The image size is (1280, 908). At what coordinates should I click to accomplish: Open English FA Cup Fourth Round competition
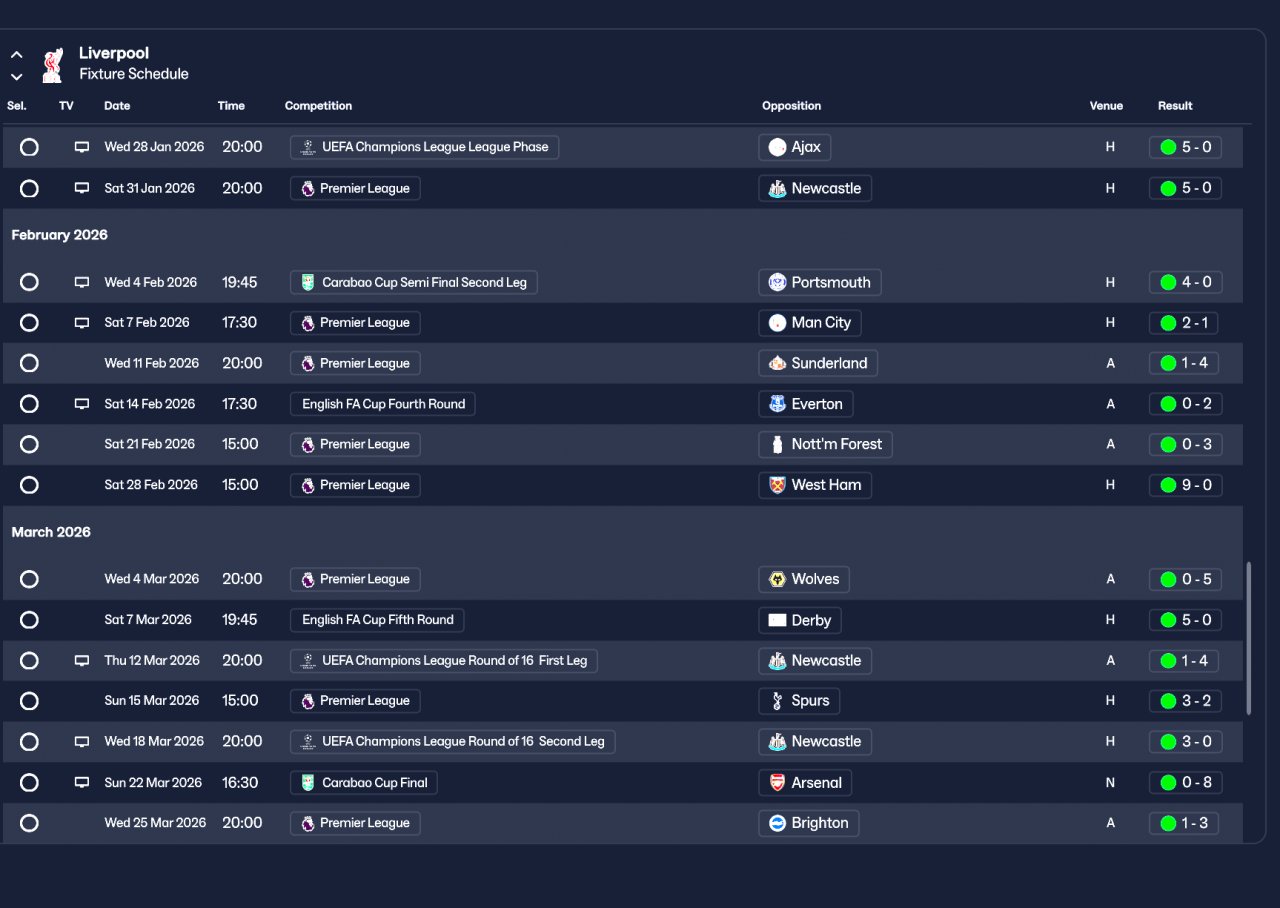[383, 404]
